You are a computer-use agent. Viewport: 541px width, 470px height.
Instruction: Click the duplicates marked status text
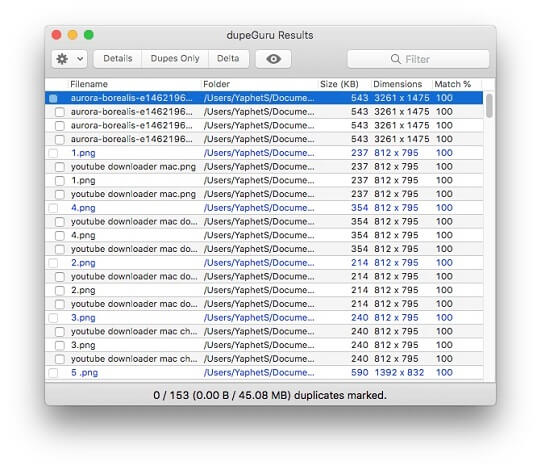coord(270,395)
